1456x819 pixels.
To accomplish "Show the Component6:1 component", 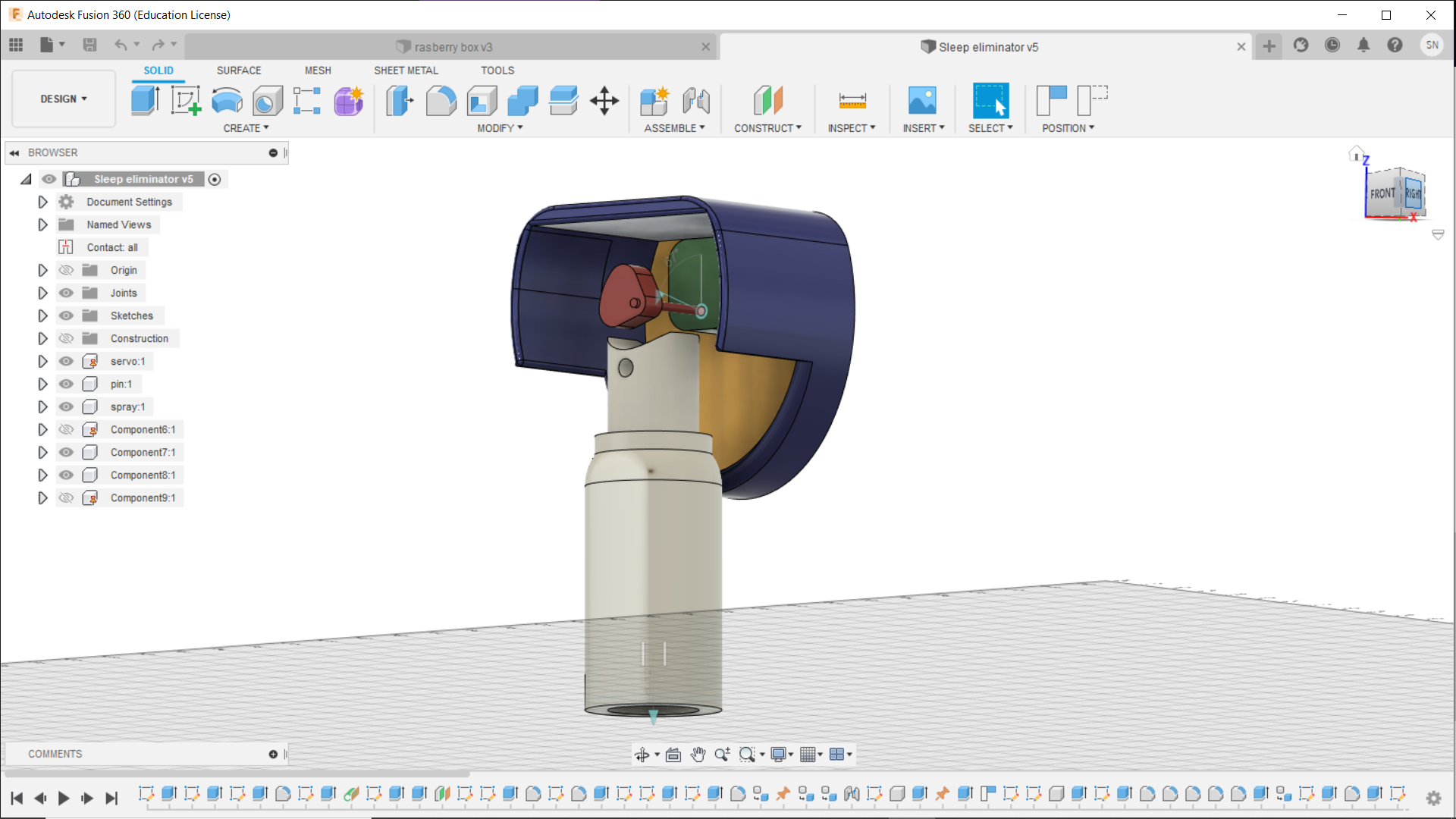I will pos(67,429).
